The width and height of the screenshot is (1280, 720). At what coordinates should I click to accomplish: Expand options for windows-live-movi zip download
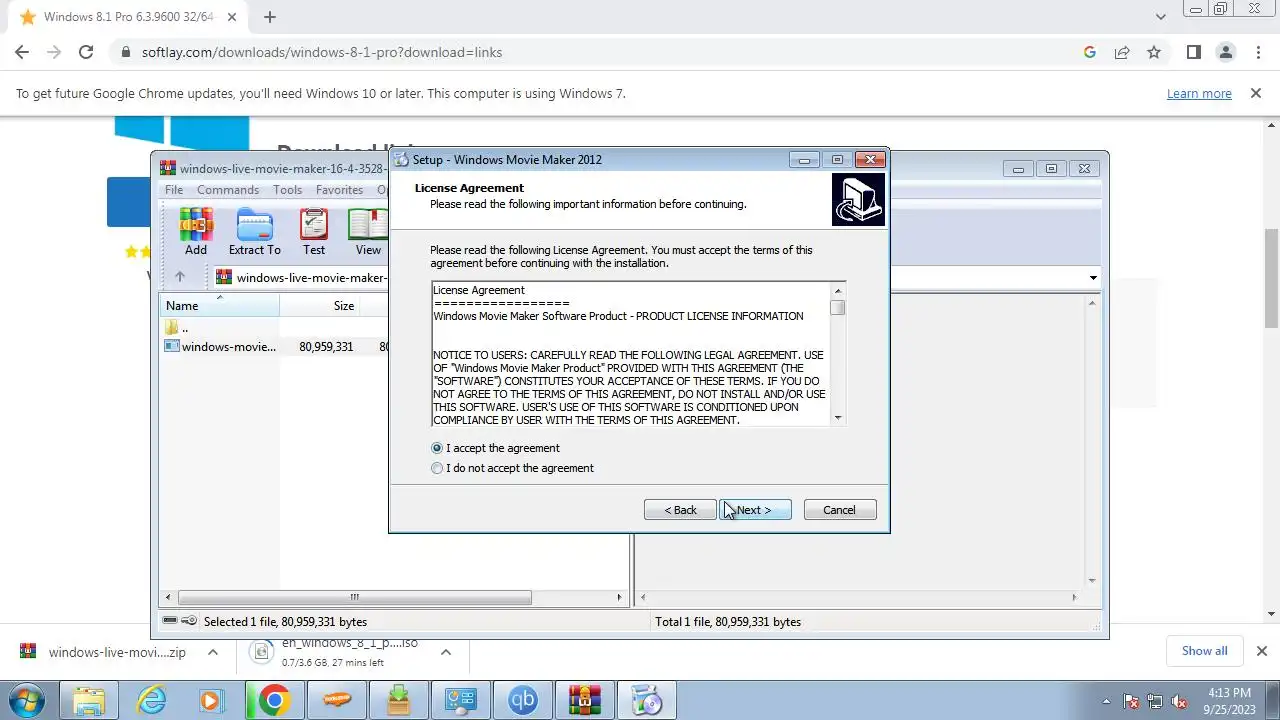pos(212,652)
